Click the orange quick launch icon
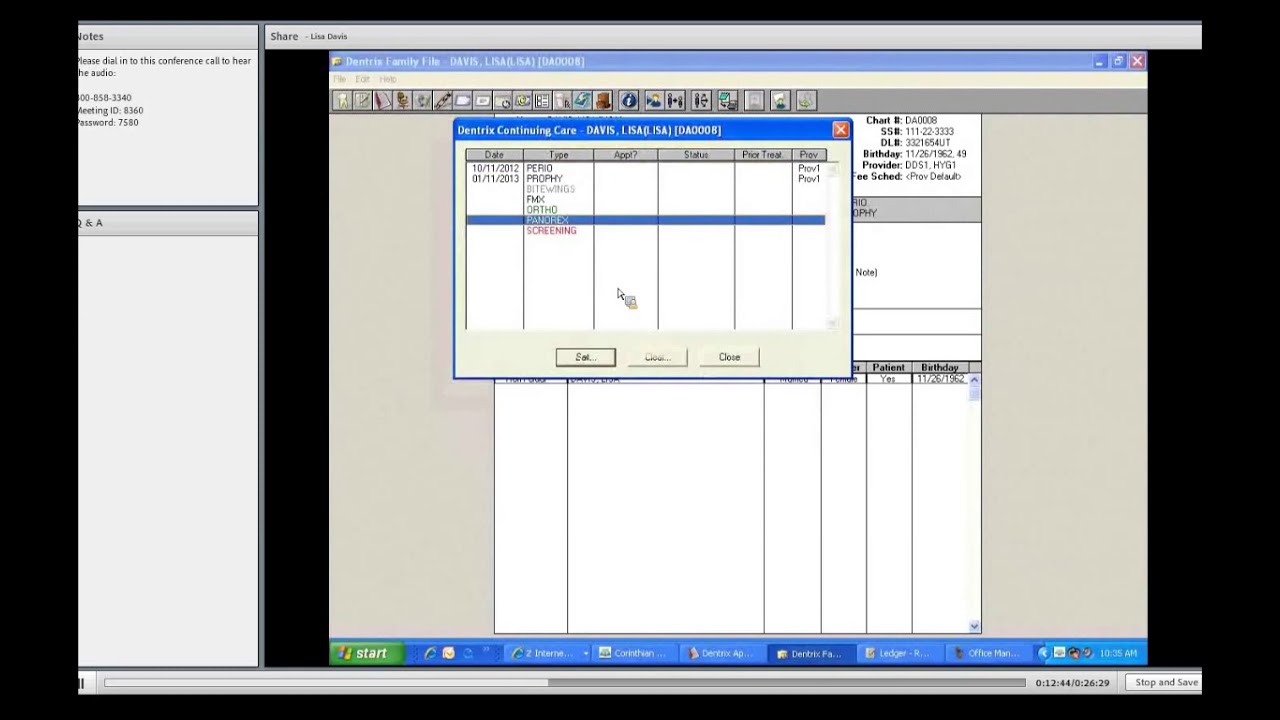Screen dimensions: 1280x720 click(x=448, y=653)
